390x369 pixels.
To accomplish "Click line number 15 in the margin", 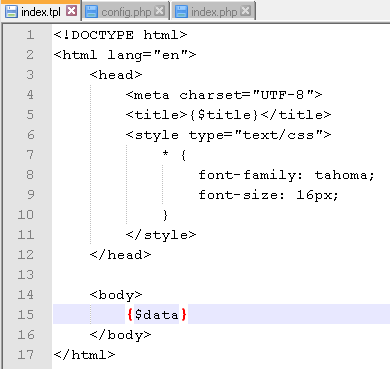I will [x=26, y=314].
